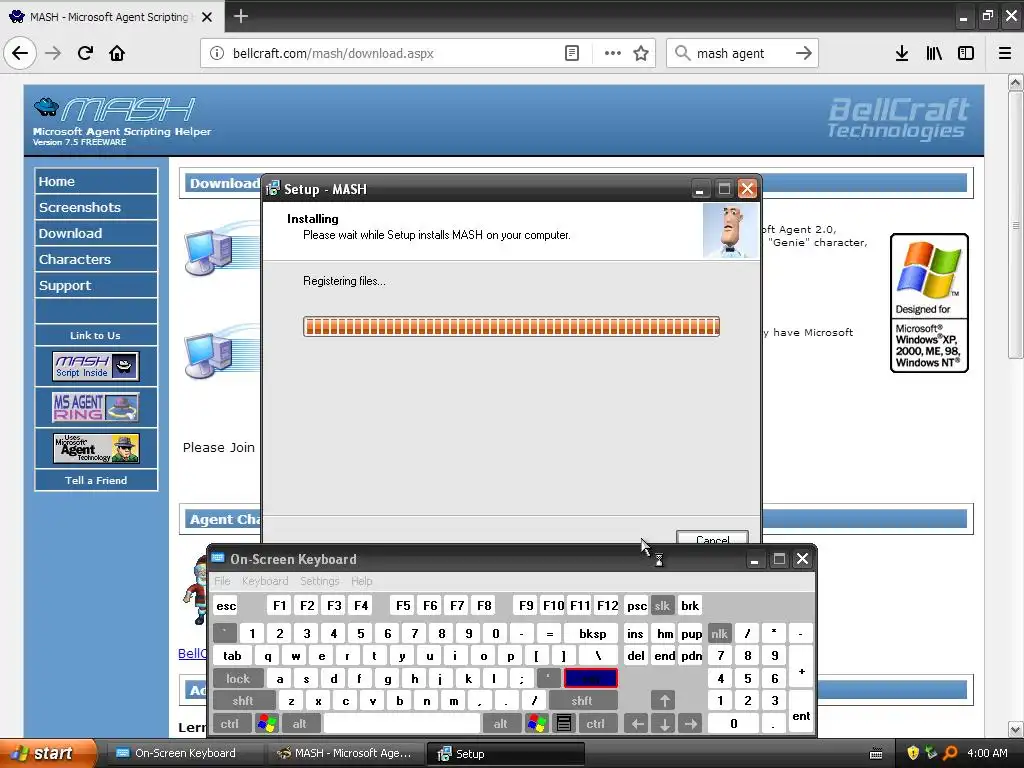Toggle the left shft key on keyboard
1024x768 pixels.
click(x=243, y=701)
